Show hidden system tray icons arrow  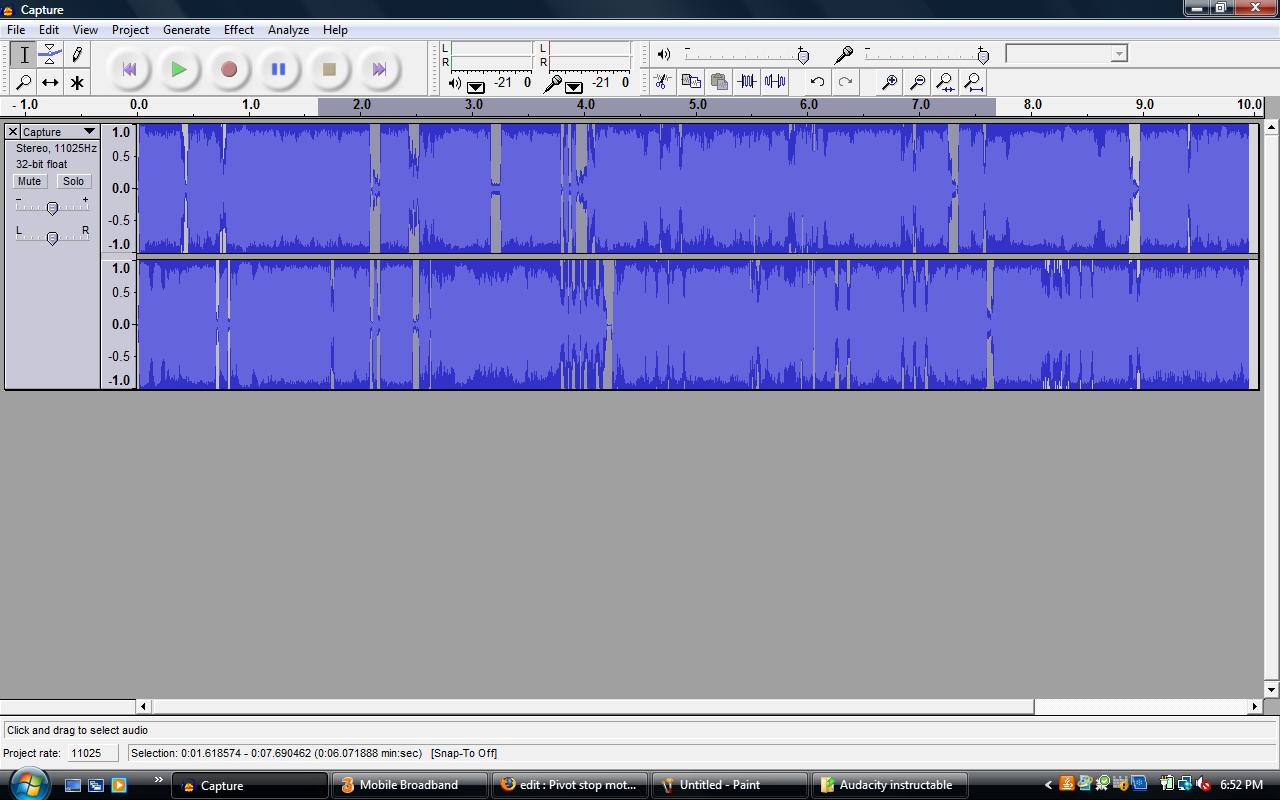point(1048,785)
